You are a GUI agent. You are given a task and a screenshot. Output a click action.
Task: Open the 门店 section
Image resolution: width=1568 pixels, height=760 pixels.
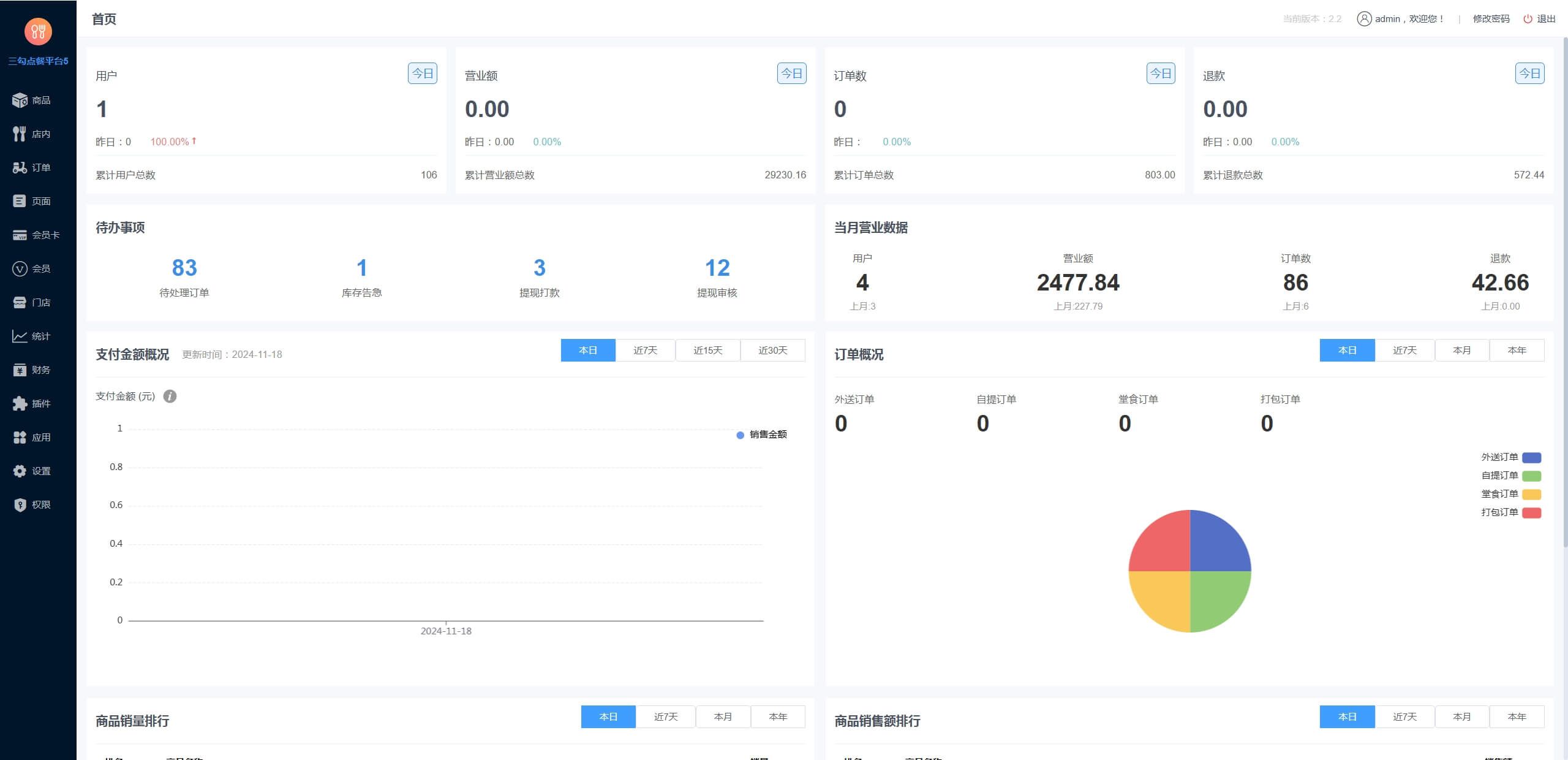coord(38,302)
